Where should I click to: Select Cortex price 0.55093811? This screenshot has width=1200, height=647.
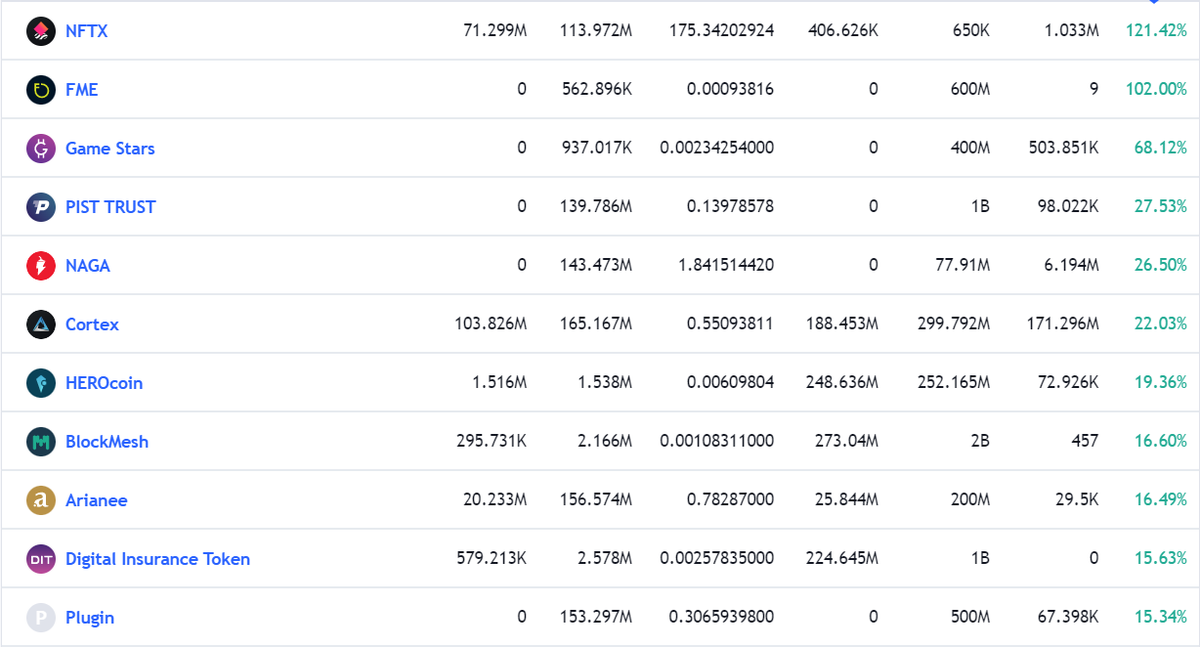pyautogui.click(x=730, y=324)
